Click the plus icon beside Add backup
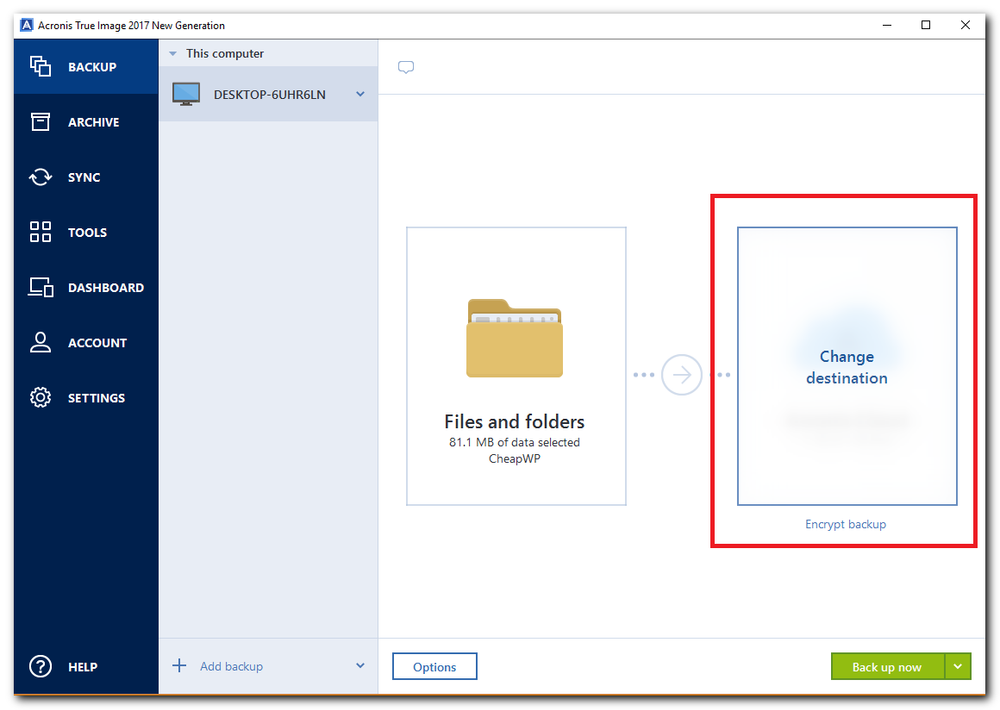 click(x=179, y=666)
